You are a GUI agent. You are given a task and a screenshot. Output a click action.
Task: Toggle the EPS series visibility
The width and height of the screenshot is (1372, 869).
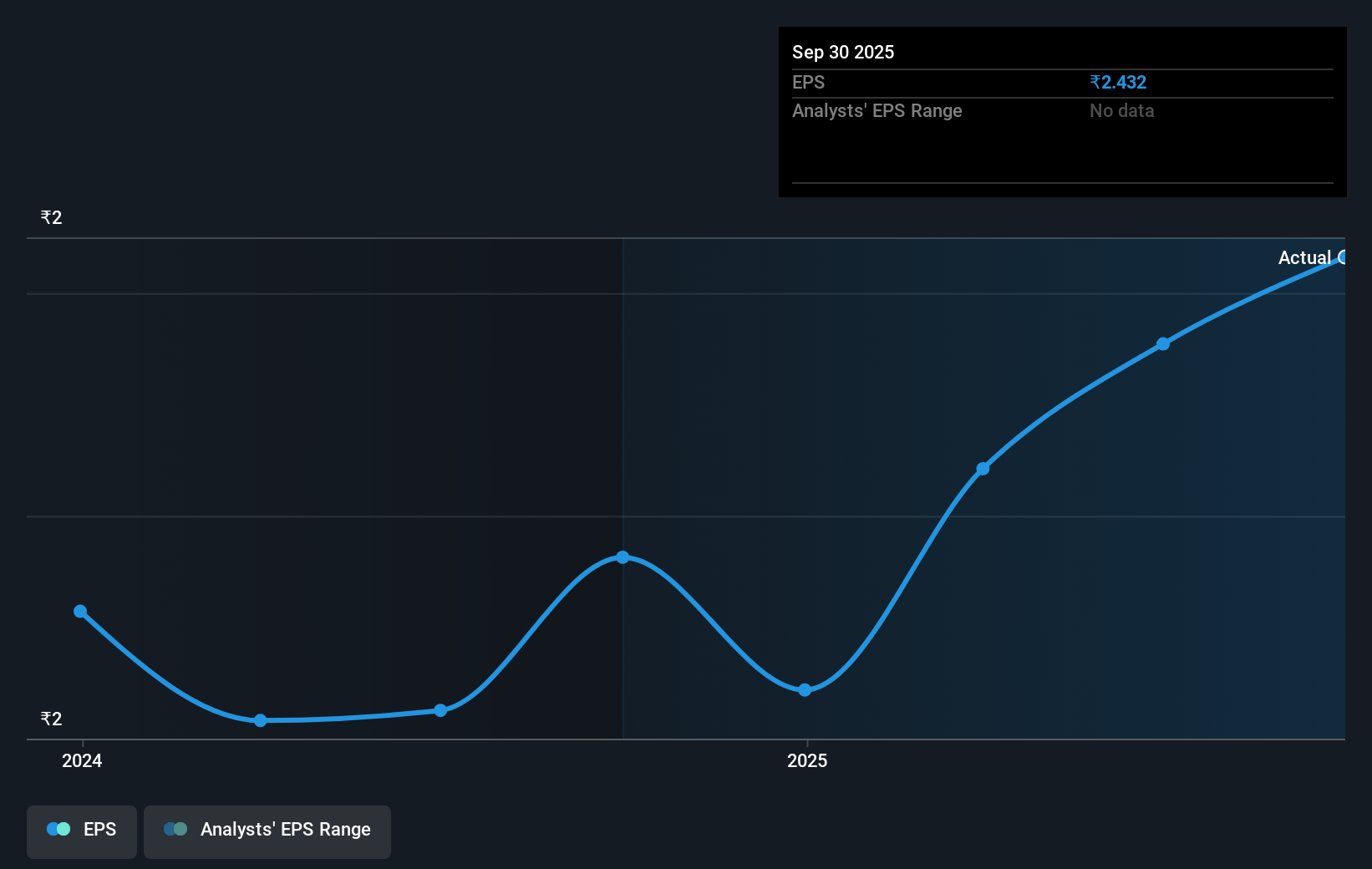(81, 831)
